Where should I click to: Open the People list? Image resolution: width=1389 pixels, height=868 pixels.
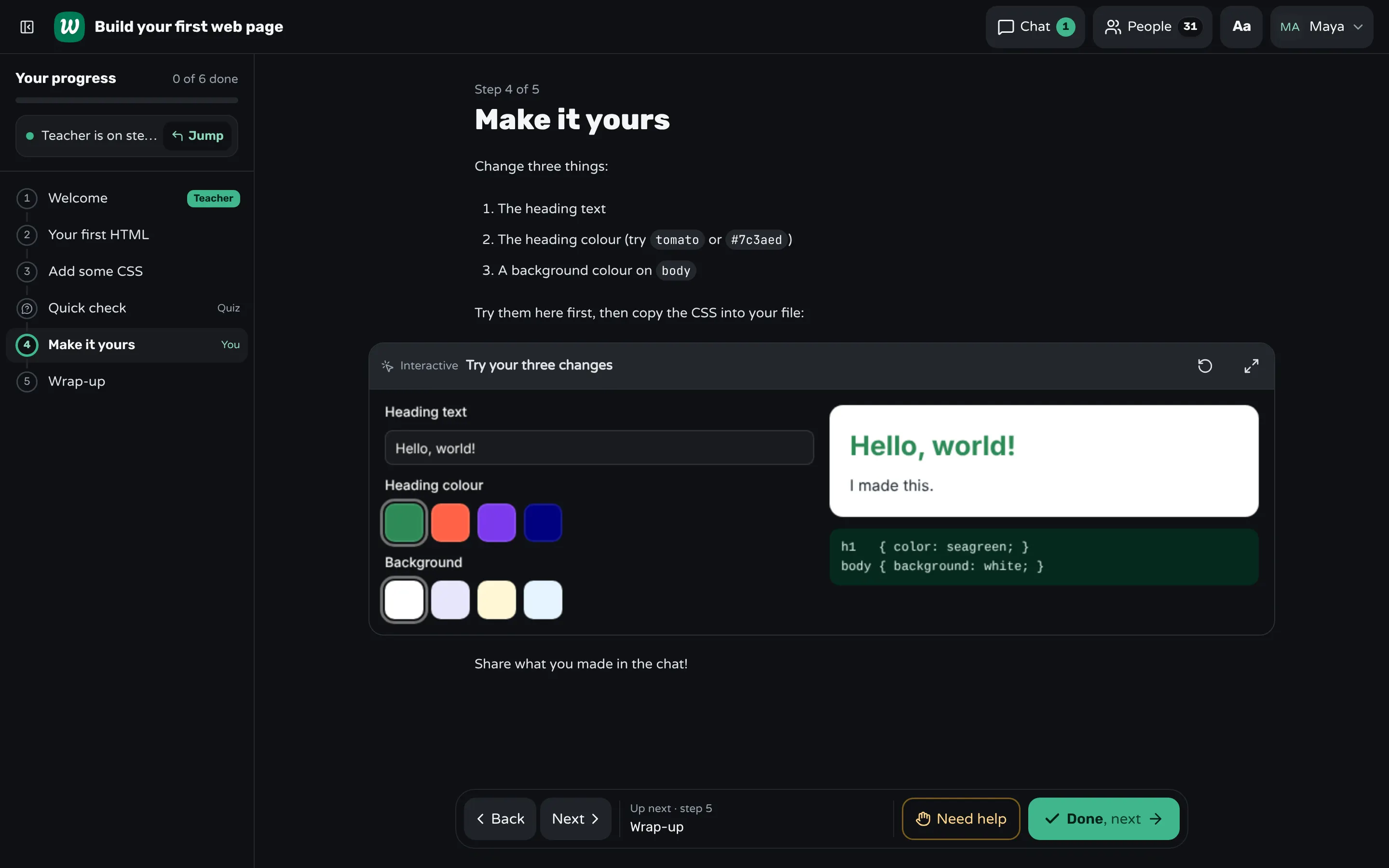pos(1152,27)
